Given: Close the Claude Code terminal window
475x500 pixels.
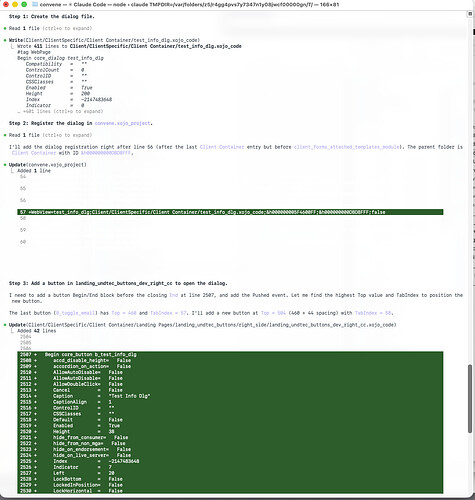Looking at the screenshot, I should pyautogui.click(x=6, y=5).
